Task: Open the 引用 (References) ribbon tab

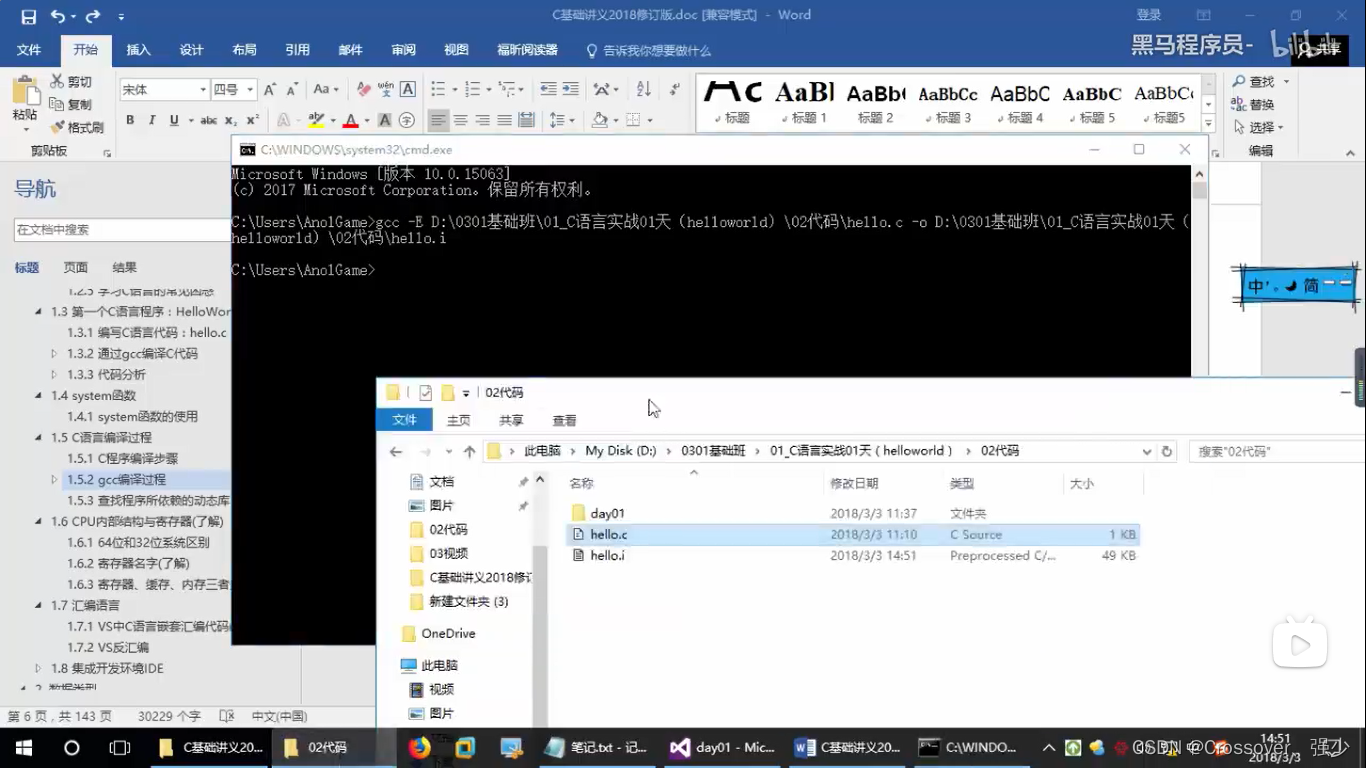Action: pos(297,50)
